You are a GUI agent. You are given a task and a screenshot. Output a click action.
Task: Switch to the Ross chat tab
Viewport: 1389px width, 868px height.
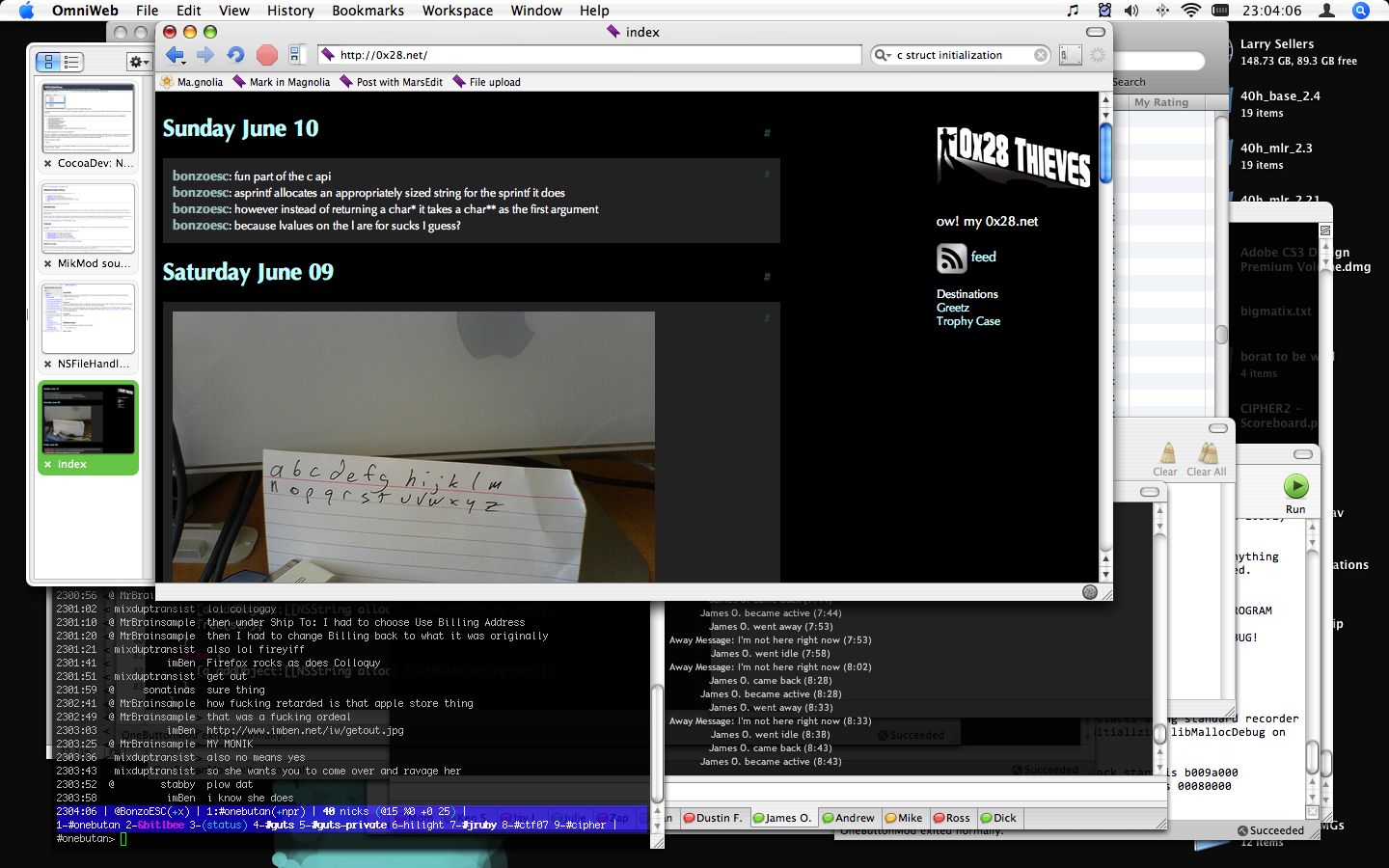click(x=952, y=818)
